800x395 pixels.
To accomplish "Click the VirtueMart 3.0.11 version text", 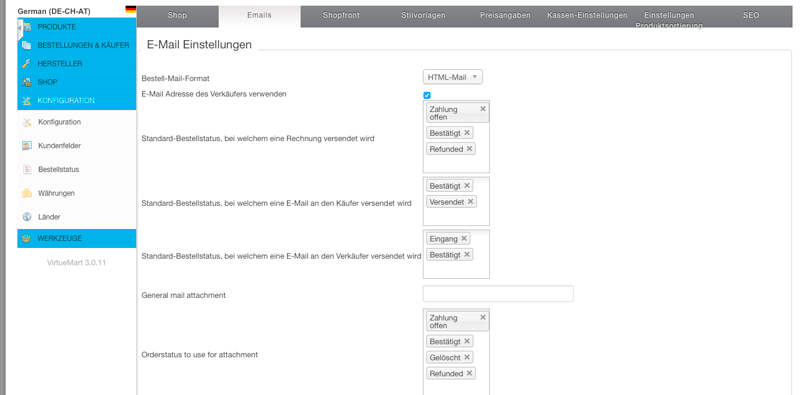I will click(77, 263).
